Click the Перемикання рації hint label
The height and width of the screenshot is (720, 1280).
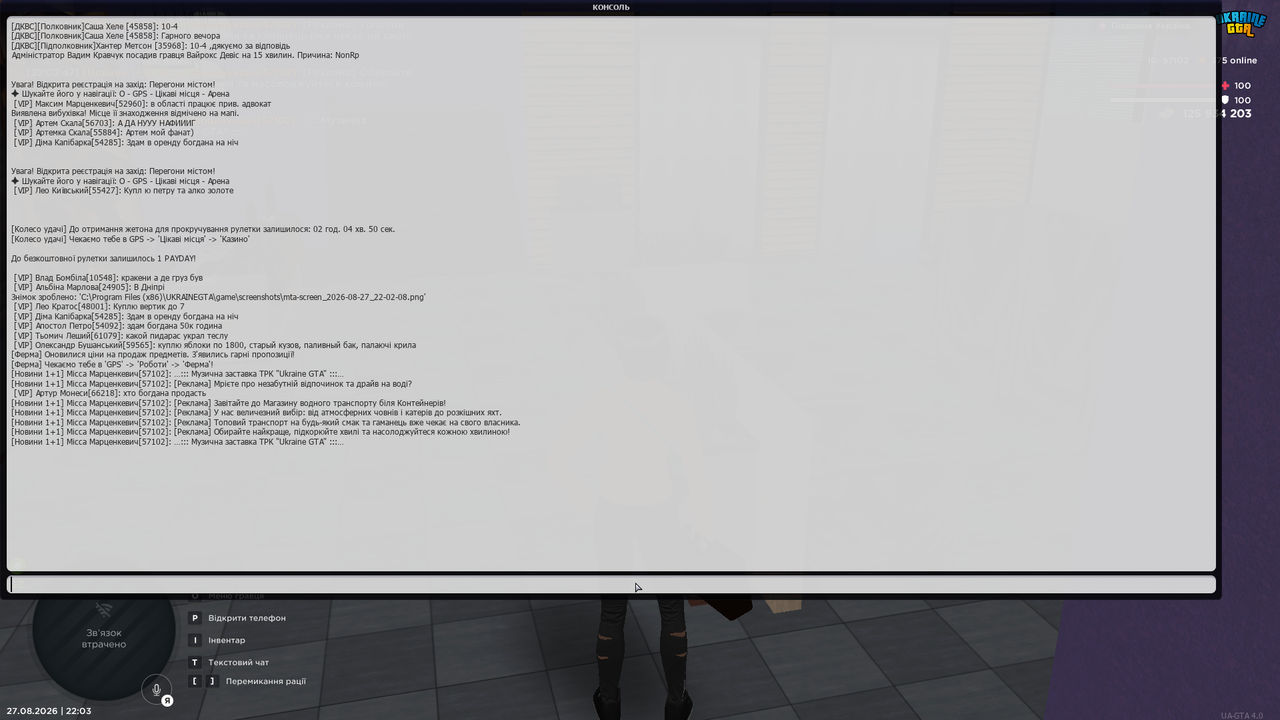point(266,681)
